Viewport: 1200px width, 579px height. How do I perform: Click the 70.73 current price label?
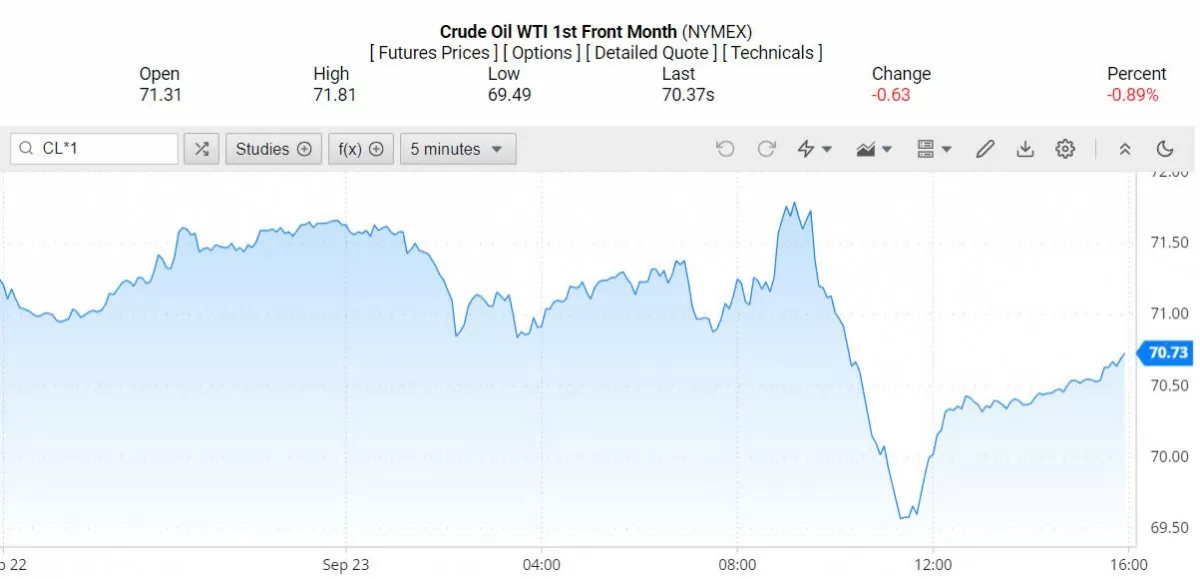click(x=1168, y=353)
